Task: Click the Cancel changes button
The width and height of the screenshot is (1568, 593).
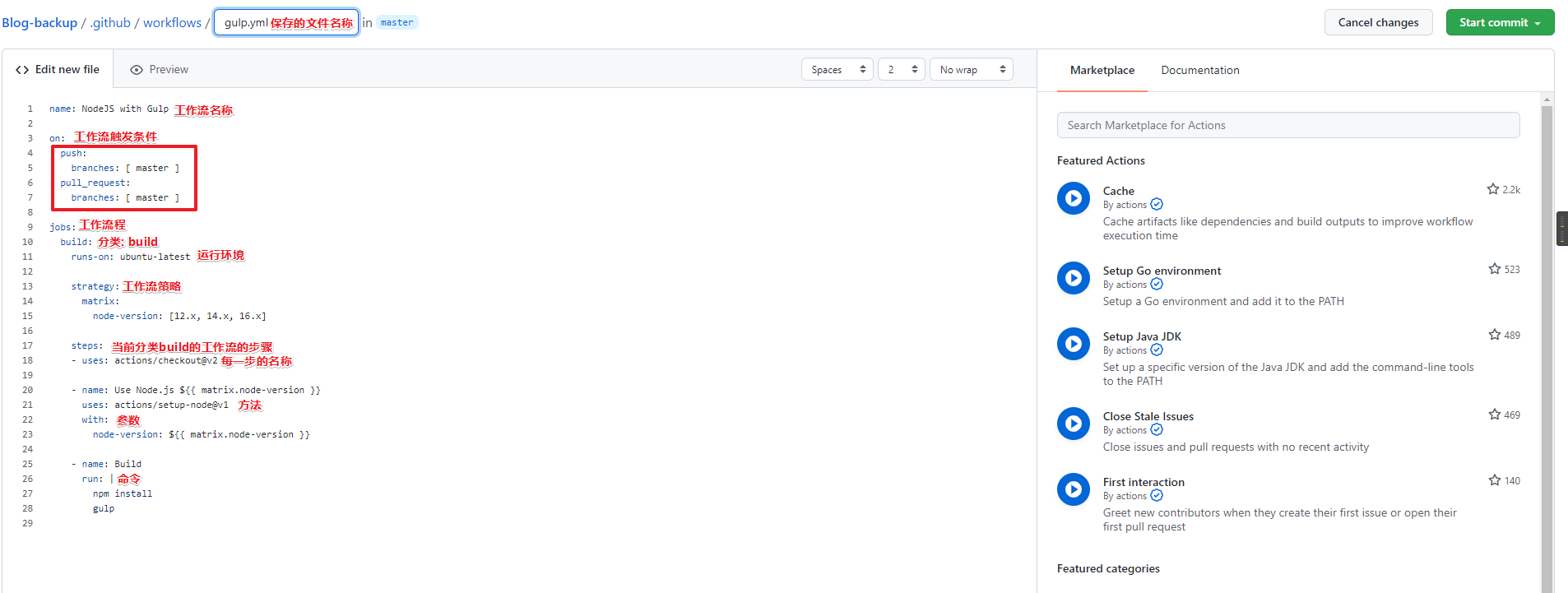Action: pos(1378,22)
